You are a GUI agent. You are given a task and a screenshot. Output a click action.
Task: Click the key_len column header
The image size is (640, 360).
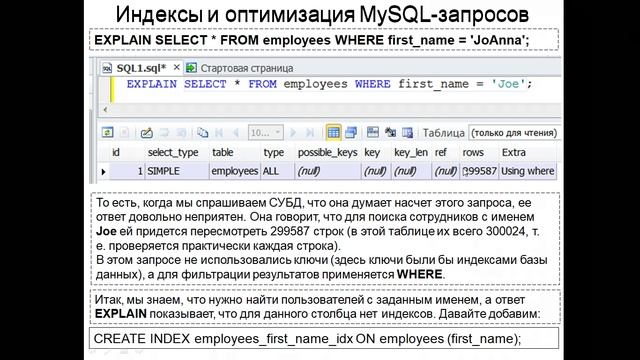coord(411,152)
